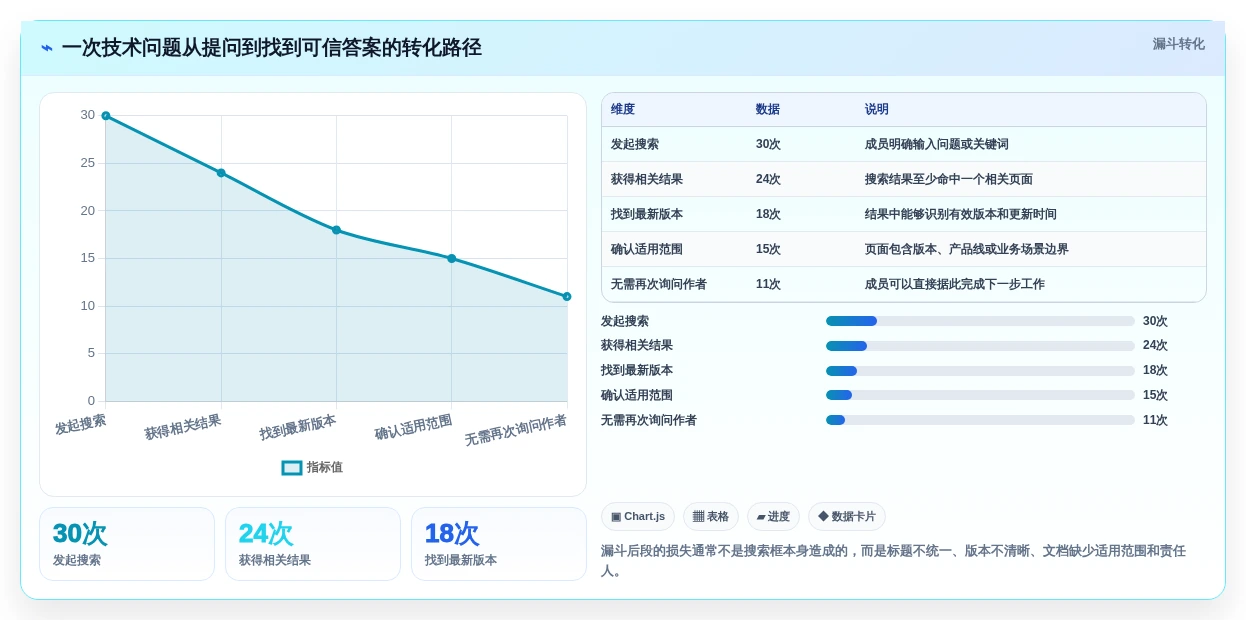Viewport: 1246px width, 620px height.
Task: Click the 30 y-axis tick label
Action: [88, 115]
